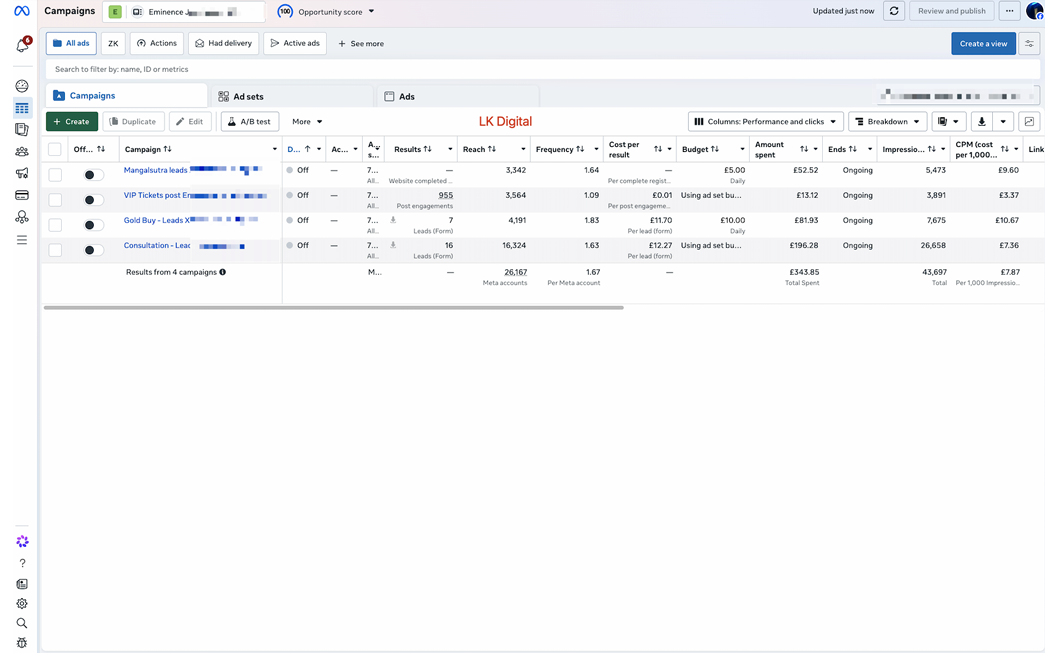This screenshot has width=1048, height=656.
Task: Select the Had delivery view tab
Action: [x=224, y=43]
